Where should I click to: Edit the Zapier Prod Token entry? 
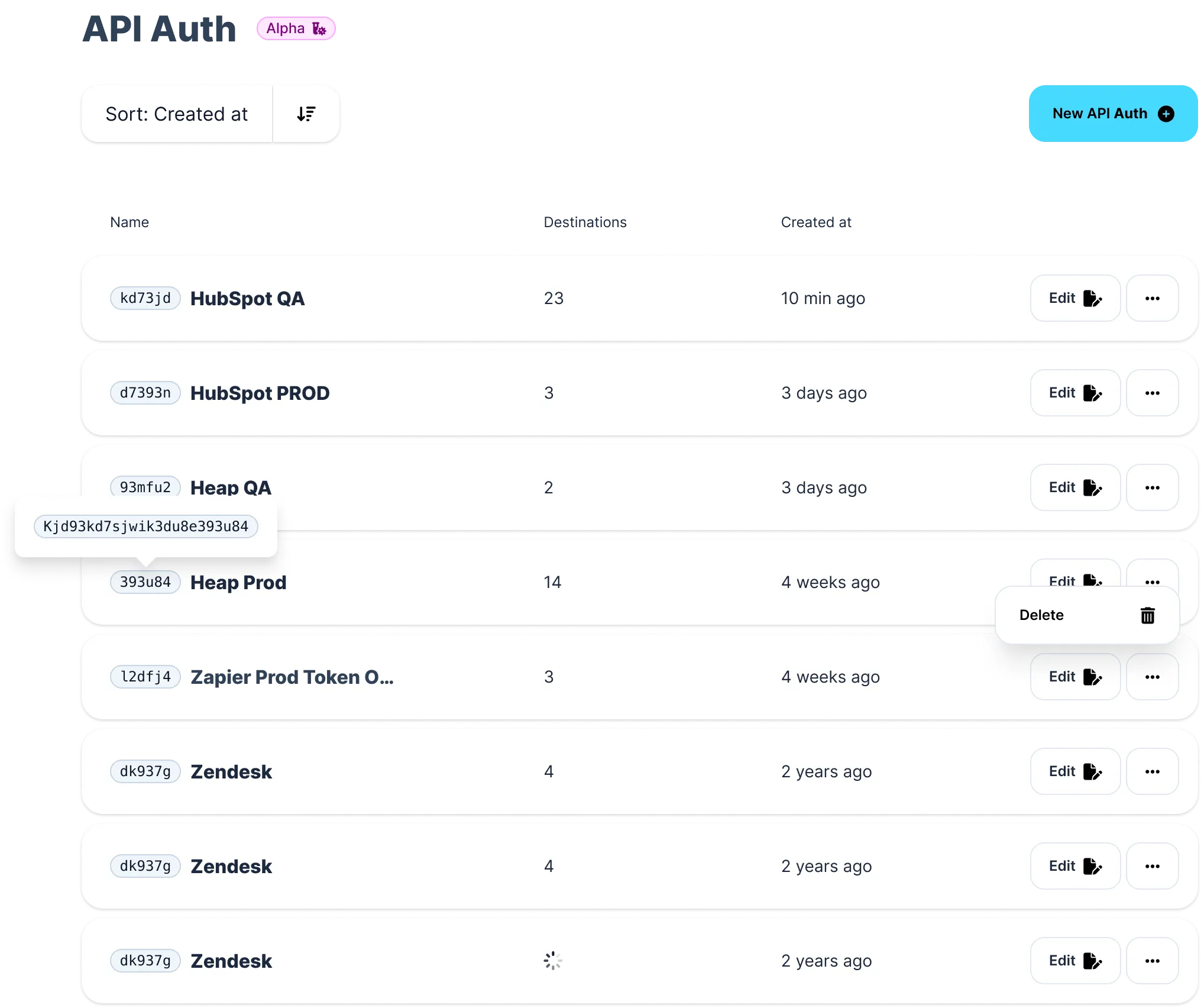[x=1074, y=677]
